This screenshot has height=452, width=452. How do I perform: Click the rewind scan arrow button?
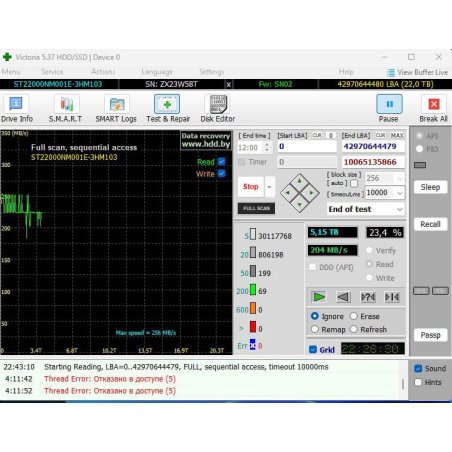point(343,297)
